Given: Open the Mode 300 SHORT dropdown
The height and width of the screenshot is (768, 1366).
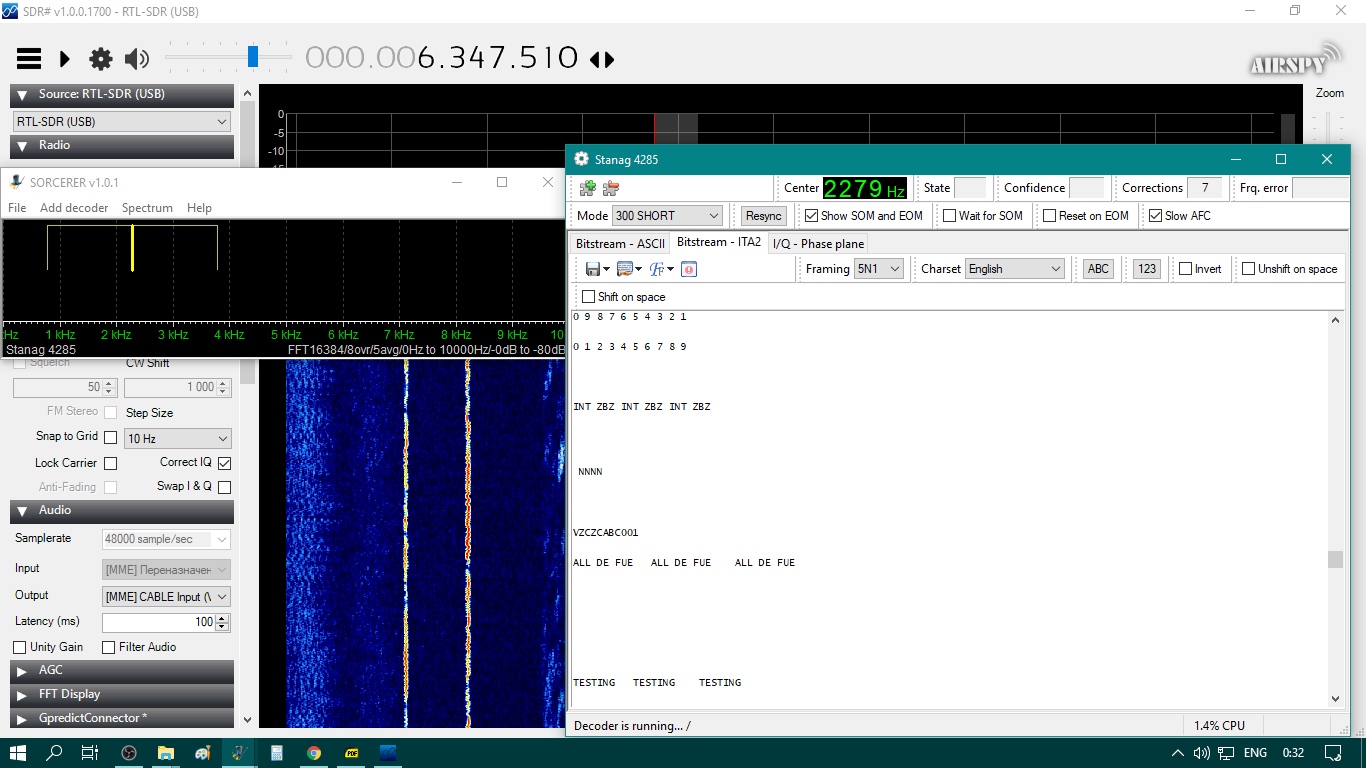Looking at the screenshot, I should [x=667, y=216].
